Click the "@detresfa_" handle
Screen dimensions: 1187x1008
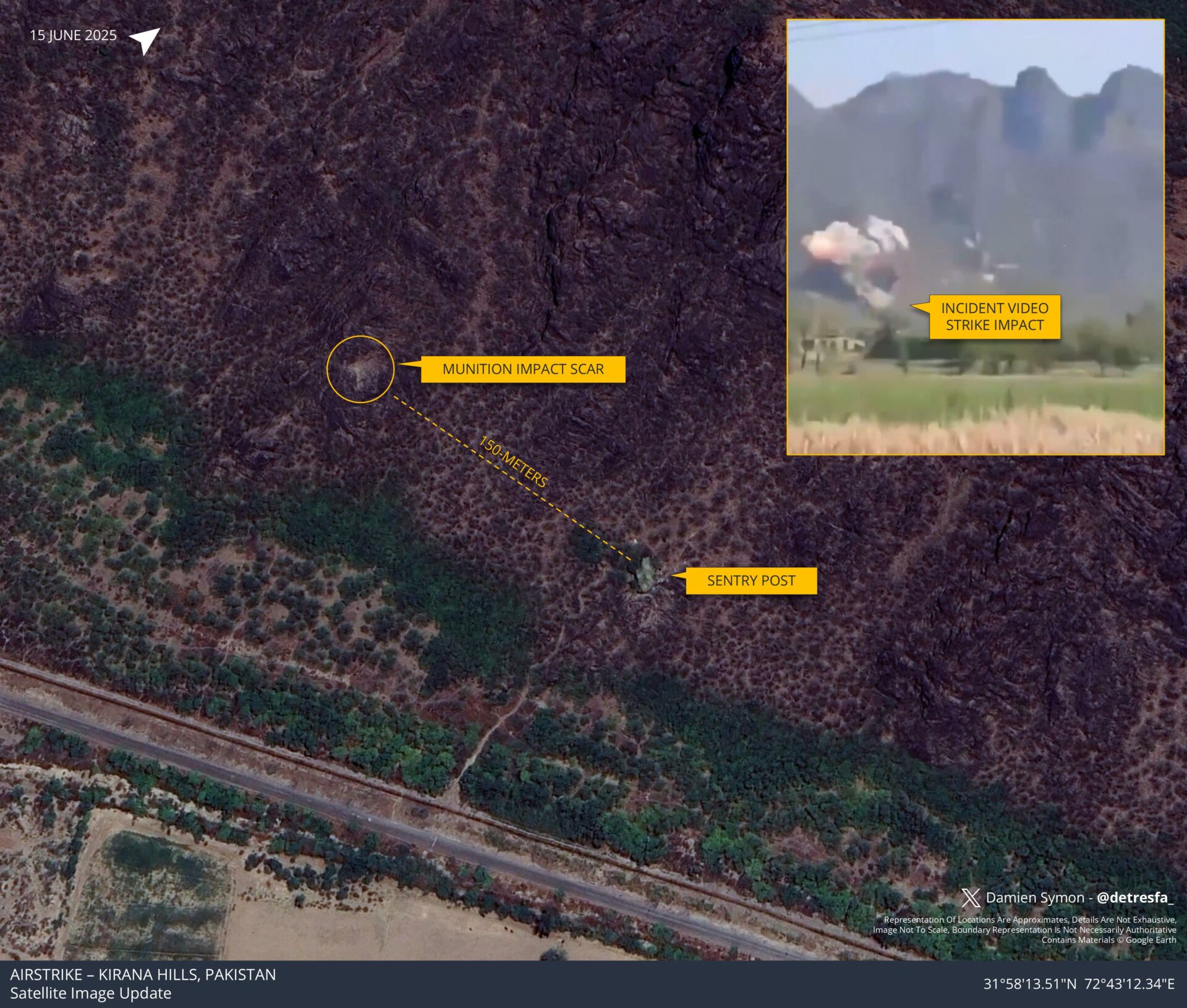pos(1134,897)
